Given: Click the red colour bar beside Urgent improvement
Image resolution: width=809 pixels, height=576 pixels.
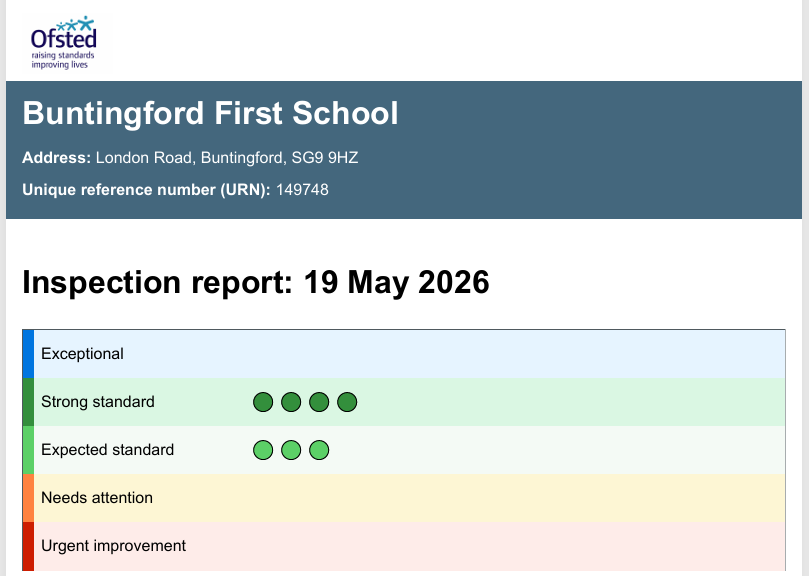Looking at the screenshot, I should (x=28, y=546).
